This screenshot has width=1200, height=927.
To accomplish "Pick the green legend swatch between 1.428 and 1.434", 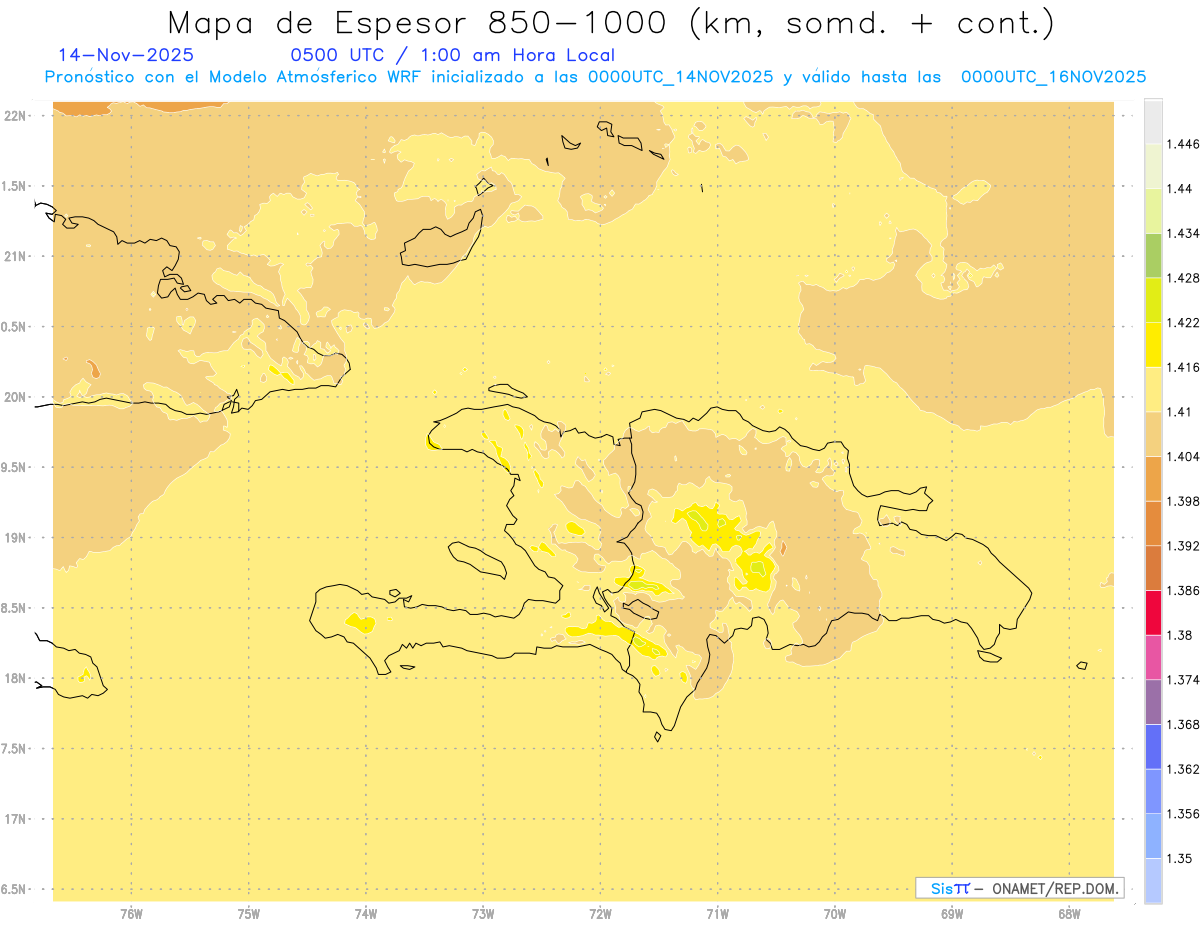I will tap(1153, 255).
